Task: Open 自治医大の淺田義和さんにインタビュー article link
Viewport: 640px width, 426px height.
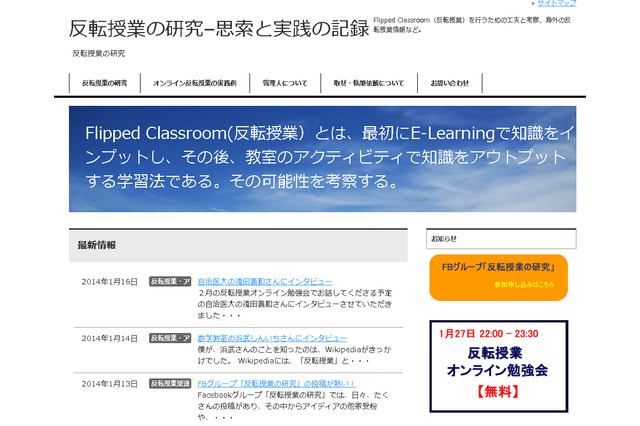Action: (265, 282)
